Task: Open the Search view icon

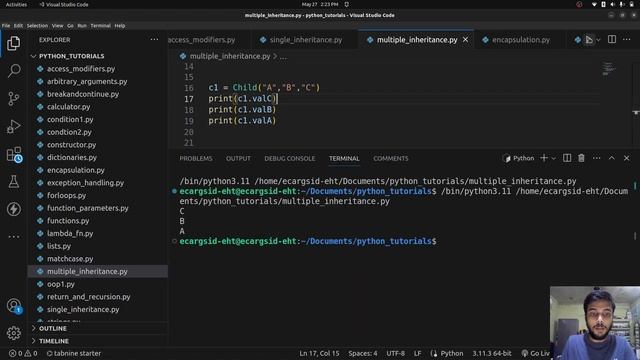Action: click(13, 71)
